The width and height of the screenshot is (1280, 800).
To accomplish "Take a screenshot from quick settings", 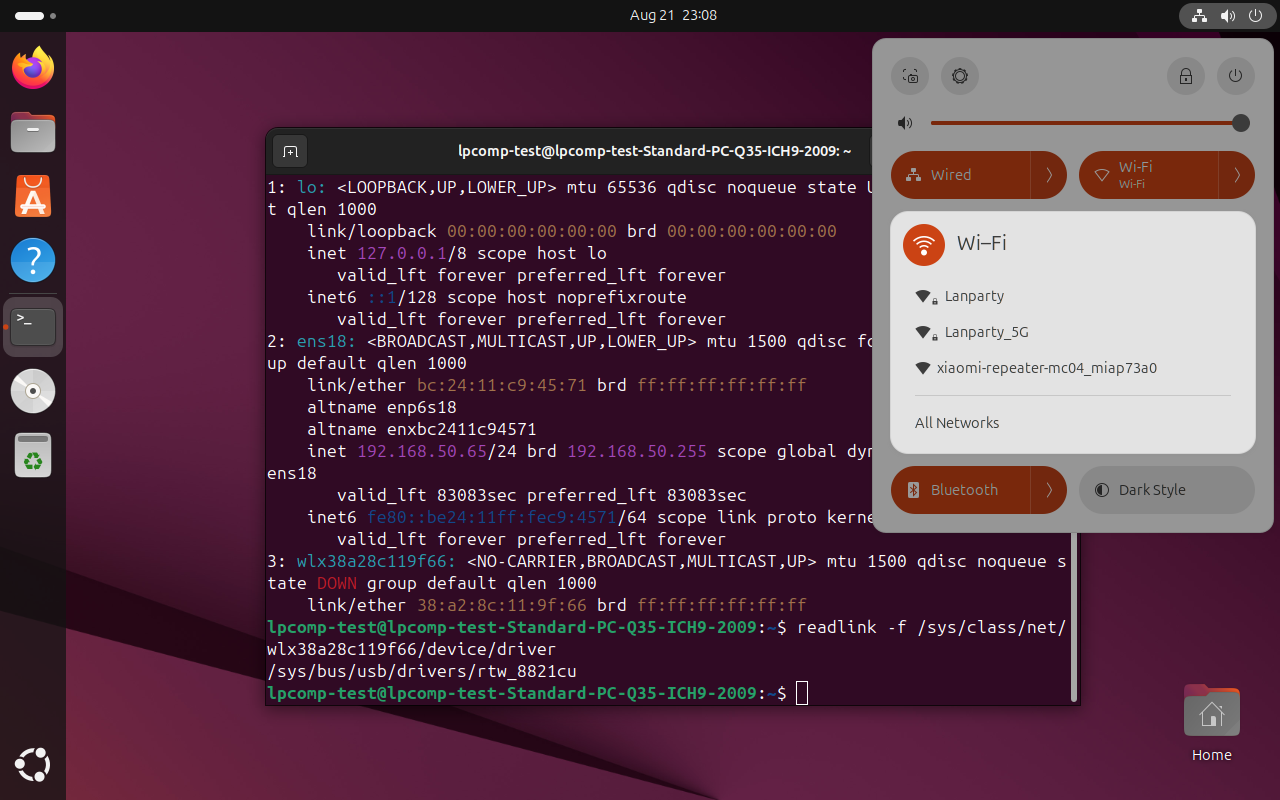I will coord(910,76).
